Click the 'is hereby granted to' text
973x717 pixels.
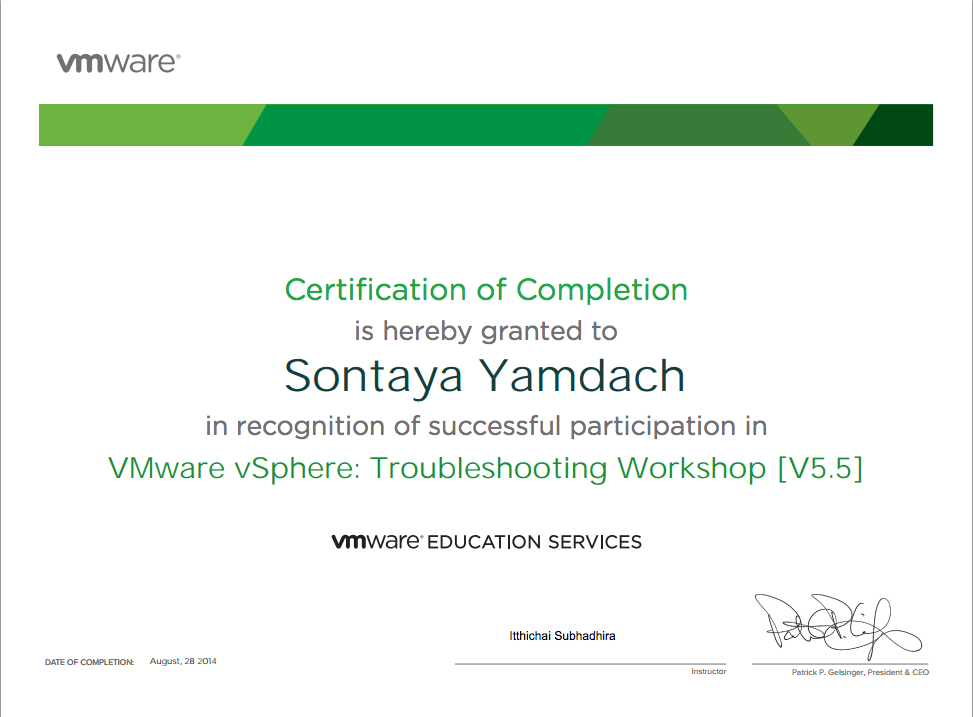pos(486,330)
